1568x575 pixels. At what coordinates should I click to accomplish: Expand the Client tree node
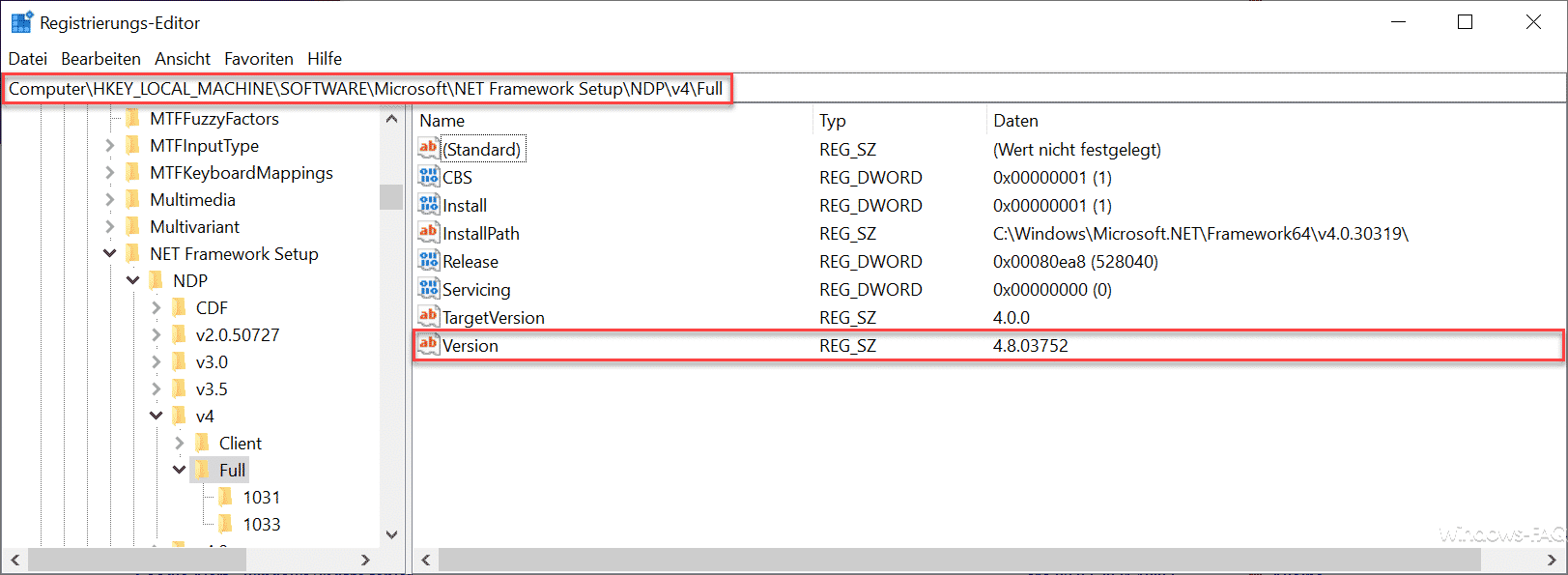tap(180, 444)
